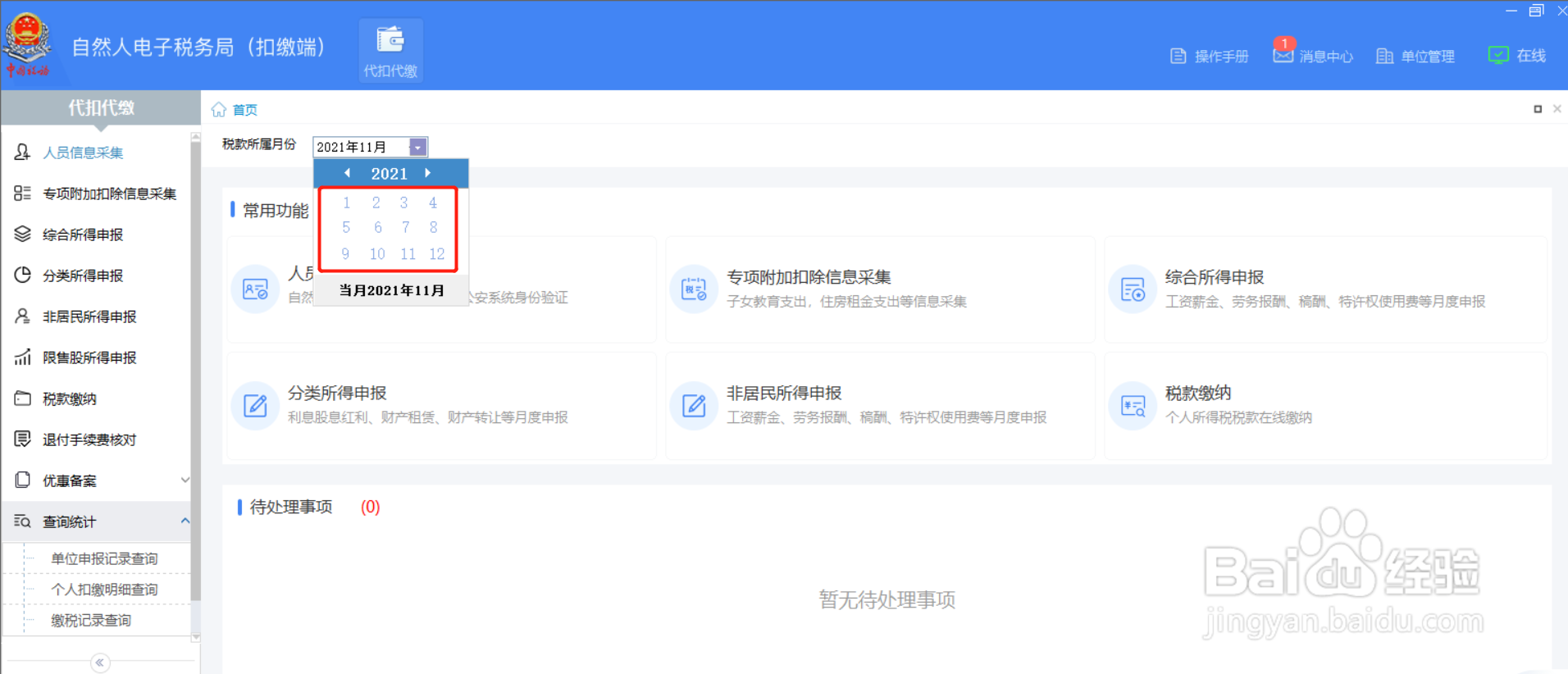Select month 11 in calendar
1568x674 pixels.
tap(408, 253)
